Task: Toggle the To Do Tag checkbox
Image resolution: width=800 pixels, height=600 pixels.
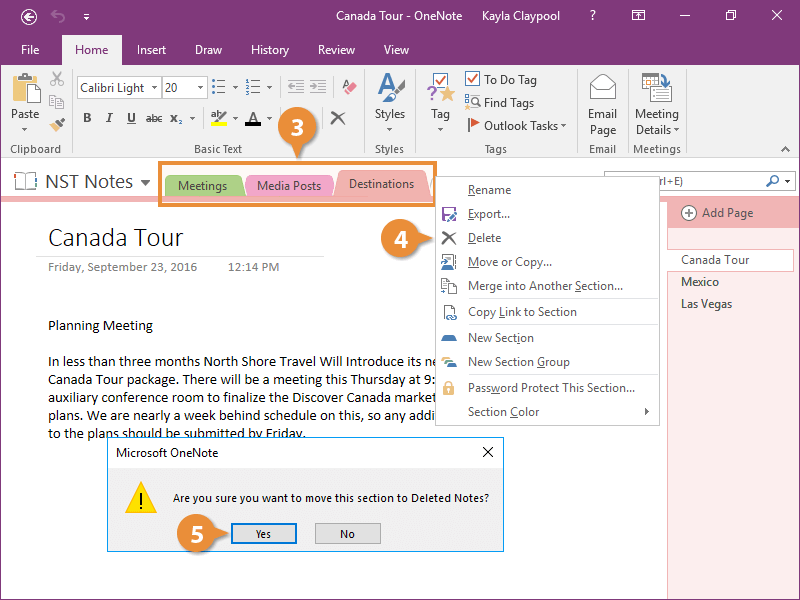Action: [x=473, y=79]
